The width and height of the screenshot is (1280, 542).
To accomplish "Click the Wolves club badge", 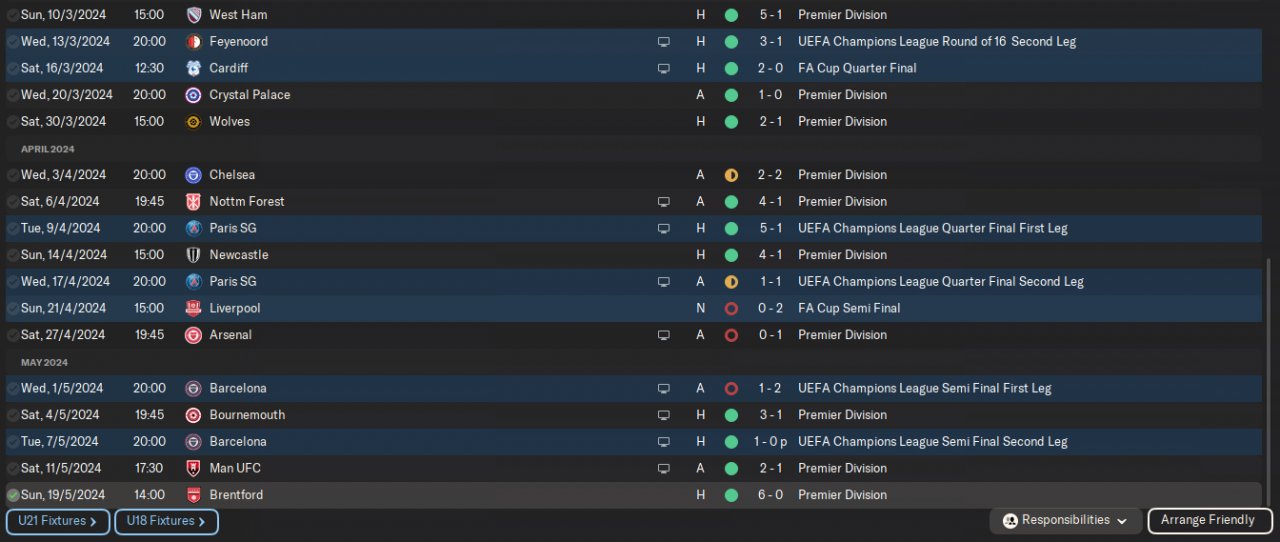I will pyautogui.click(x=193, y=122).
